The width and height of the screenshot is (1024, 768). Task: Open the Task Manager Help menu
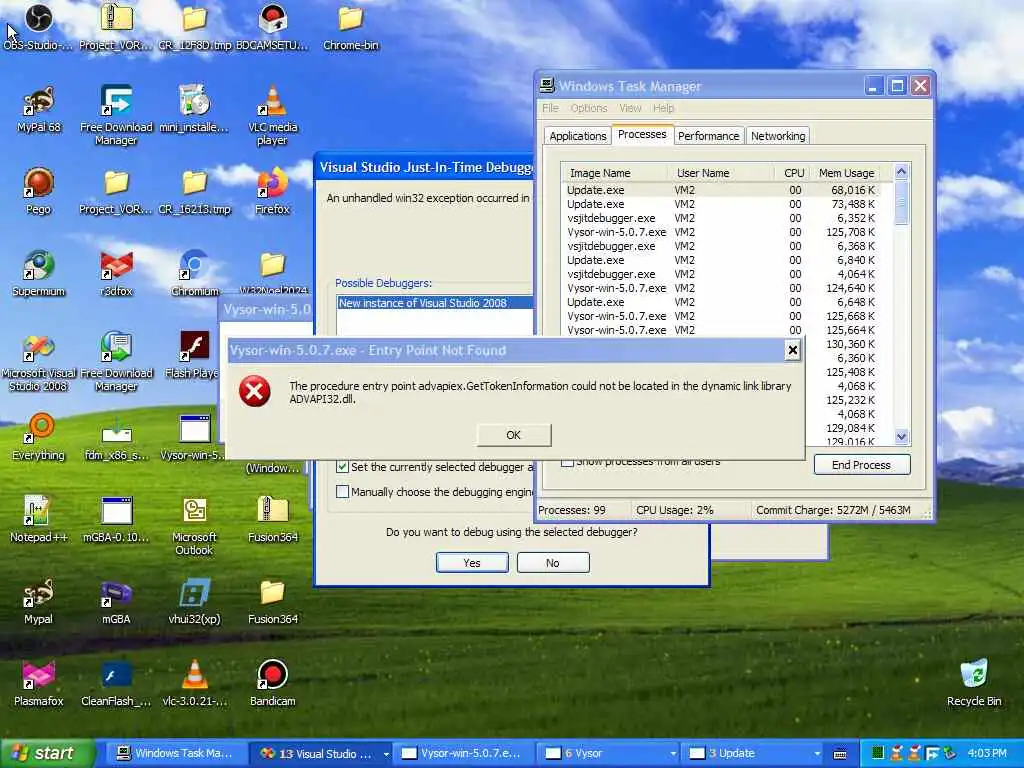(x=664, y=108)
